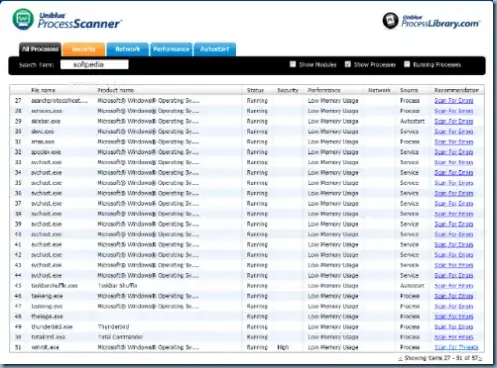Click Scan For Errors link in row 48
This screenshot has height=368, width=497.
[454, 317]
